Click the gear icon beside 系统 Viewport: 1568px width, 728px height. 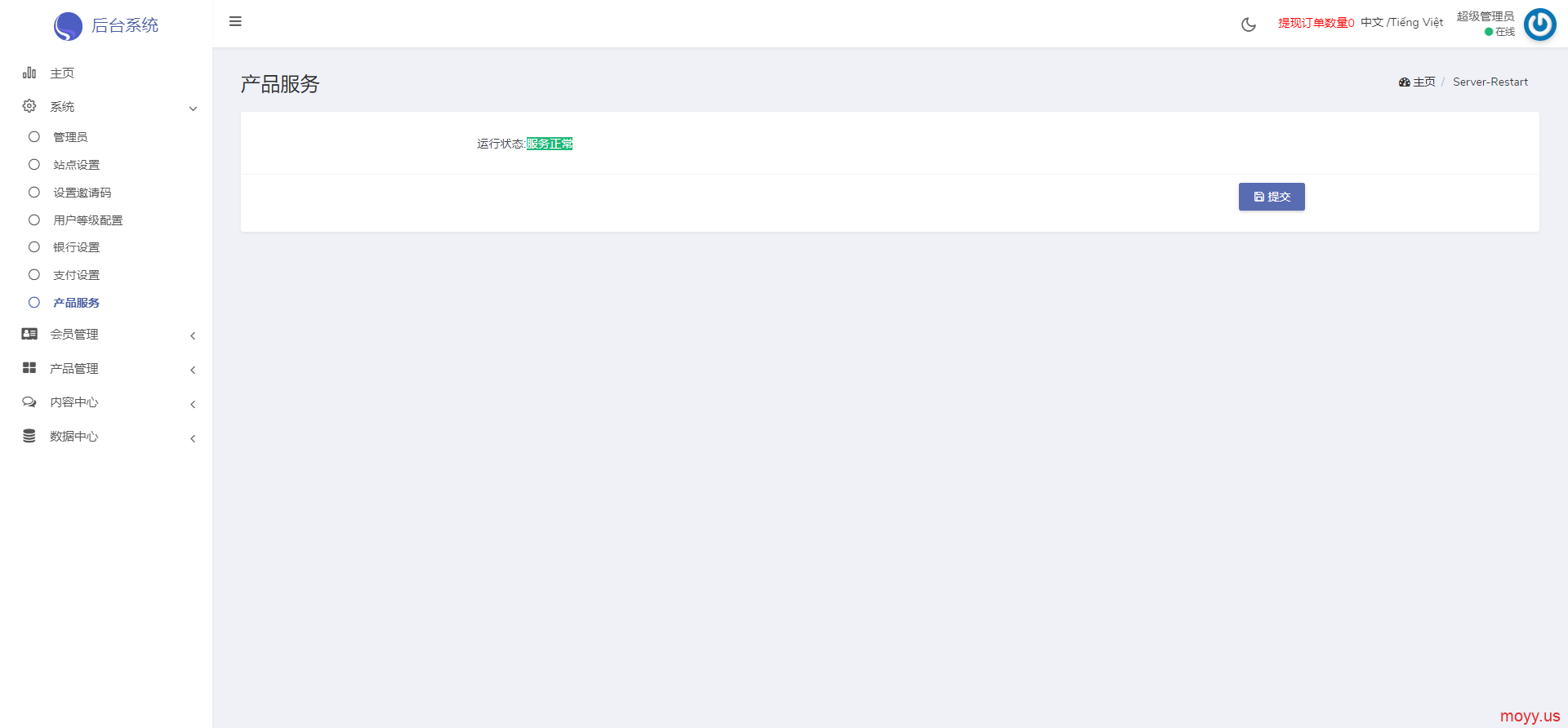(x=29, y=106)
